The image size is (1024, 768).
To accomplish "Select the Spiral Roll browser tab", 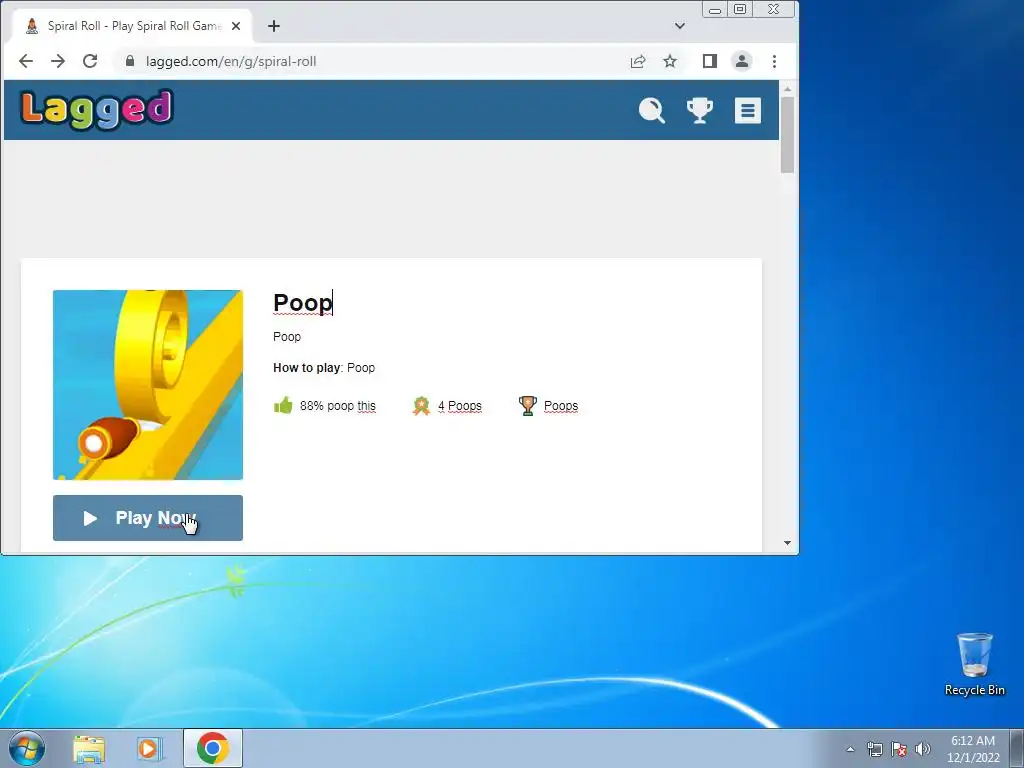I will tap(132, 26).
